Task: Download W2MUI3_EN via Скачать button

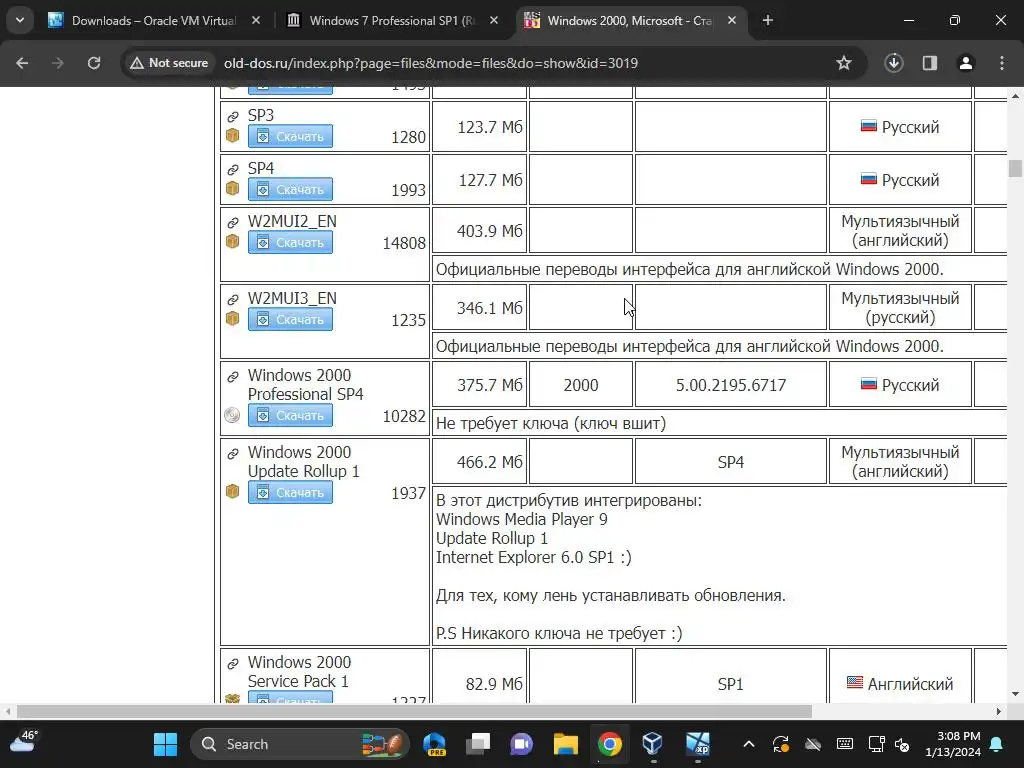Action: pyautogui.click(x=290, y=319)
